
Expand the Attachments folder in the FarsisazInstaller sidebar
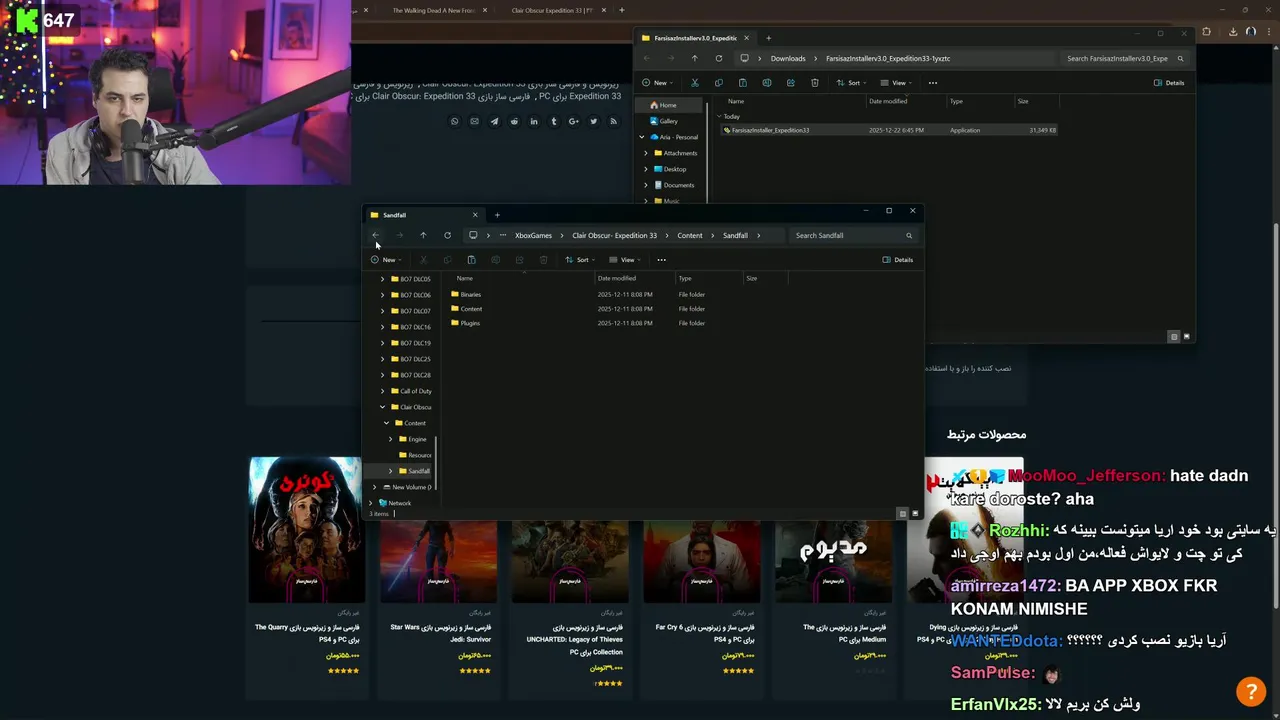pyautogui.click(x=645, y=153)
